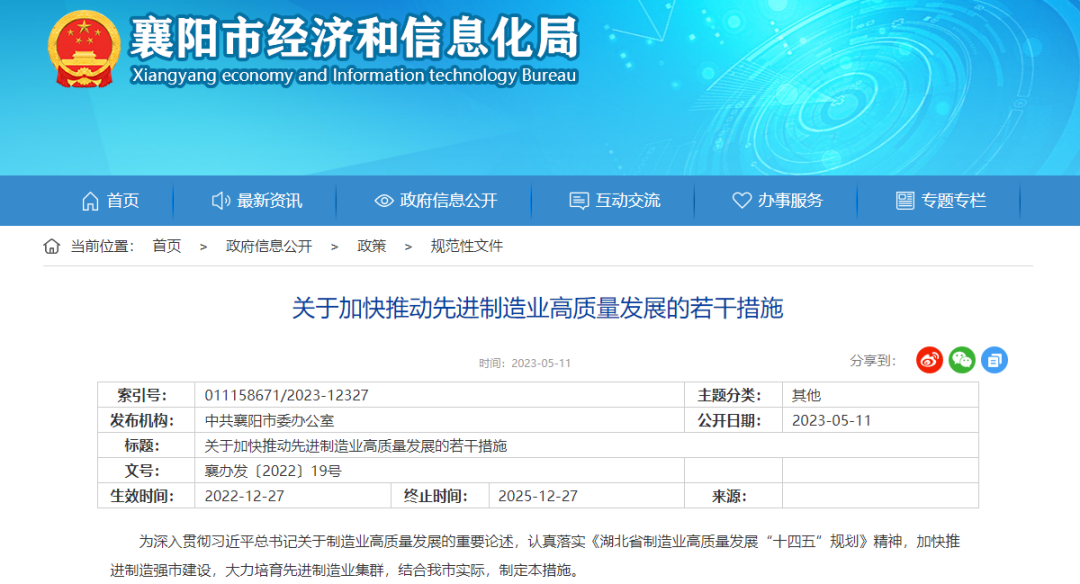Screen dimensions: 1080x584
Task: Click the 公开日期 label cell
Action: (733, 420)
